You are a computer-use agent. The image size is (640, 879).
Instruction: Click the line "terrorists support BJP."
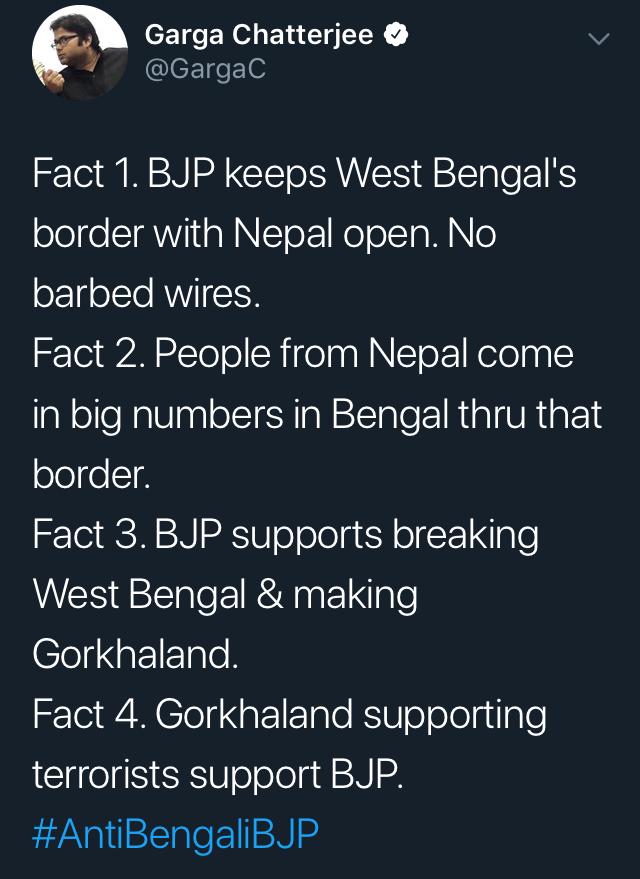tap(217, 775)
